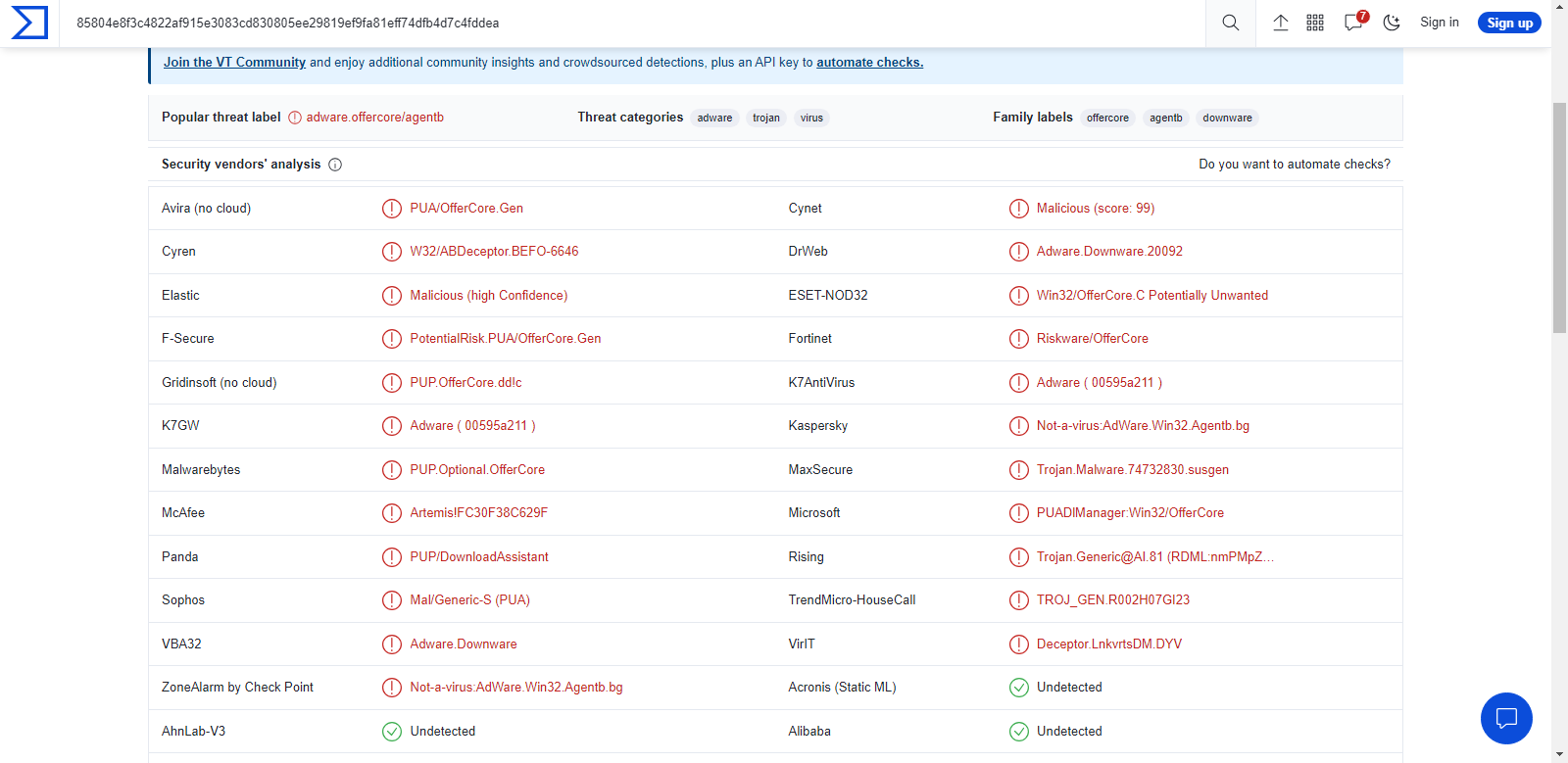Click the Sign up button

[1509, 23]
